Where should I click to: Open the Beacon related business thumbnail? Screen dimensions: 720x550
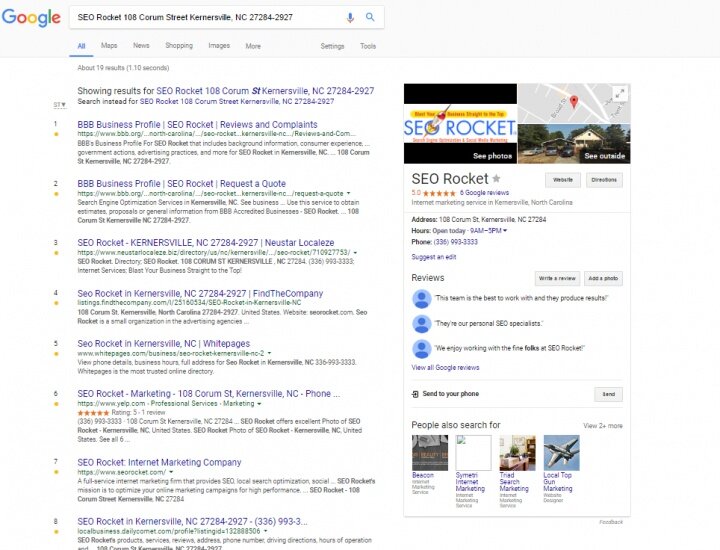[429, 453]
